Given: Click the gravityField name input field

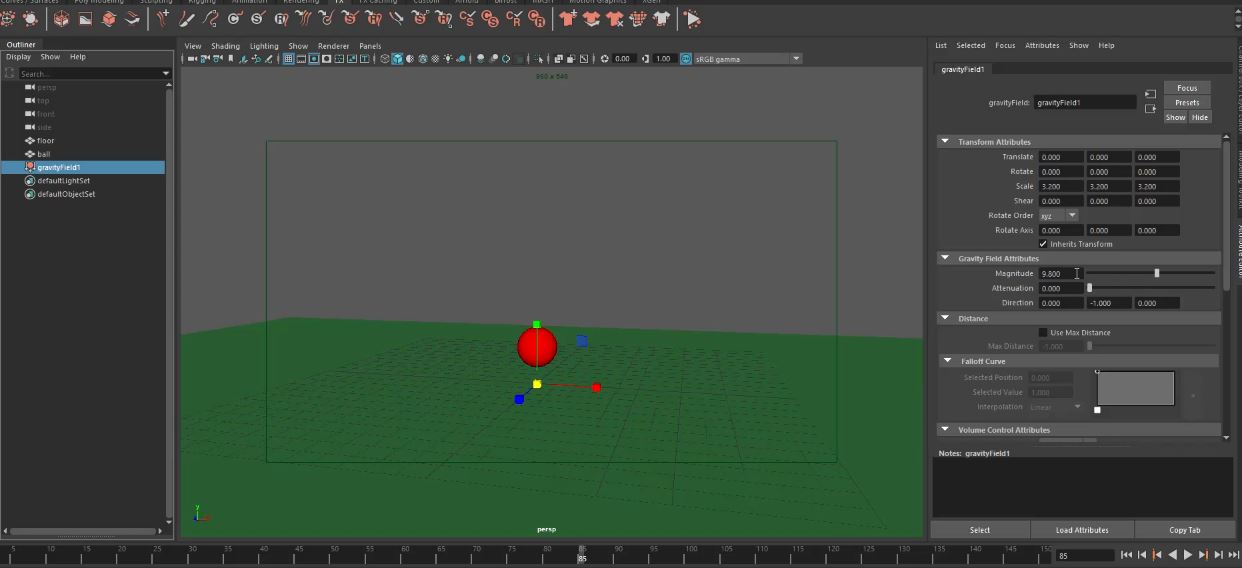Looking at the screenshot, I should (x=1085, y=102).
